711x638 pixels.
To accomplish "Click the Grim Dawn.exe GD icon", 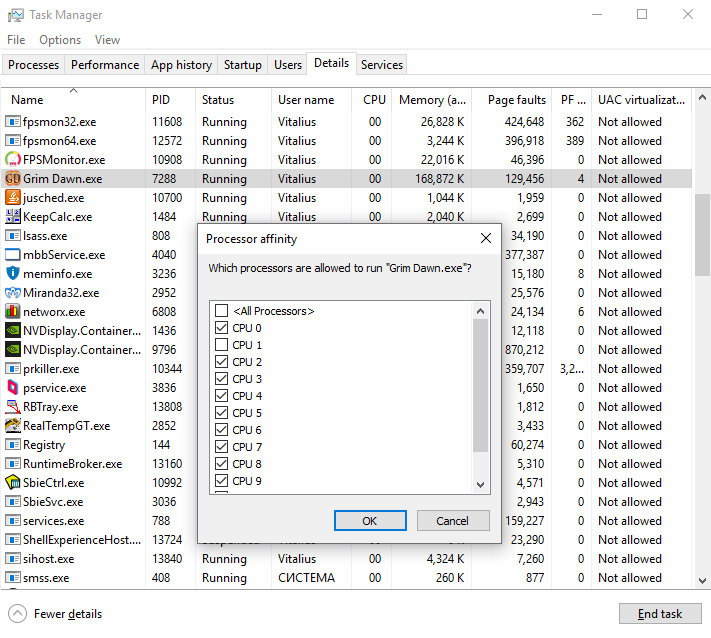I will pos(13,179).
